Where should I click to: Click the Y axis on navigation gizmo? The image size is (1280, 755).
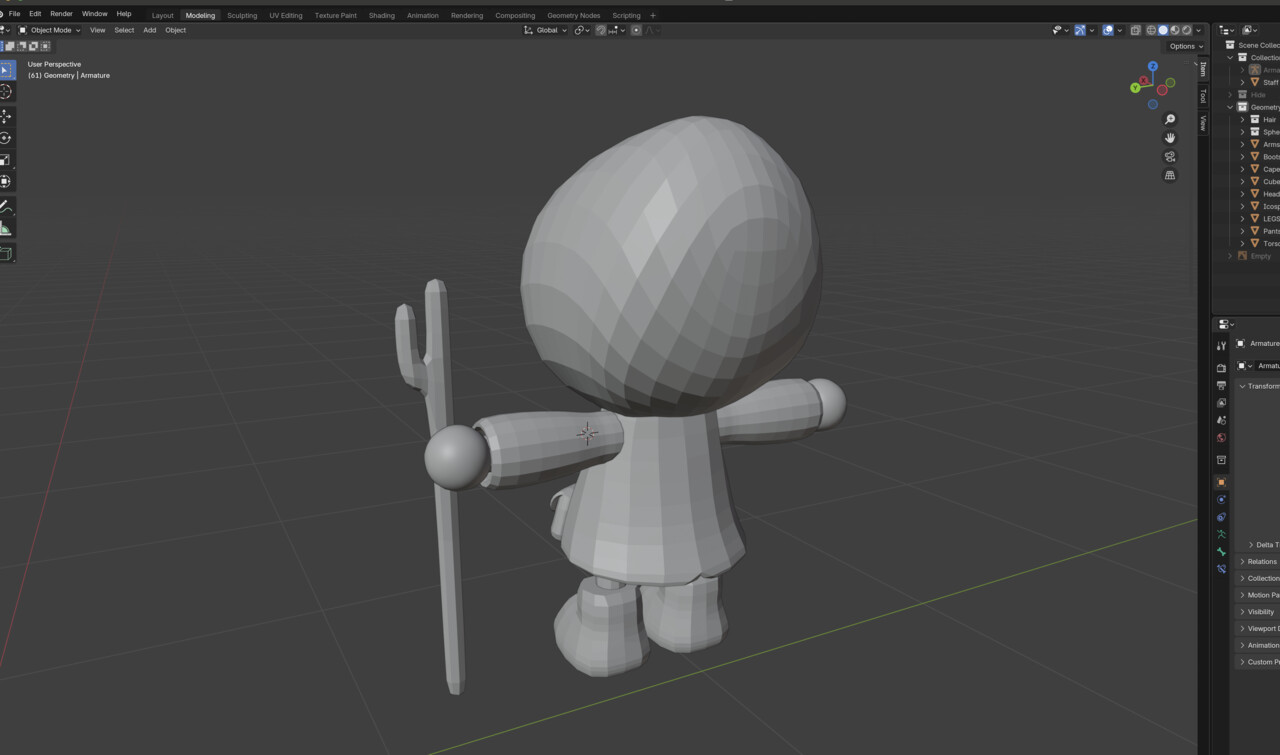coord(1135,88)
